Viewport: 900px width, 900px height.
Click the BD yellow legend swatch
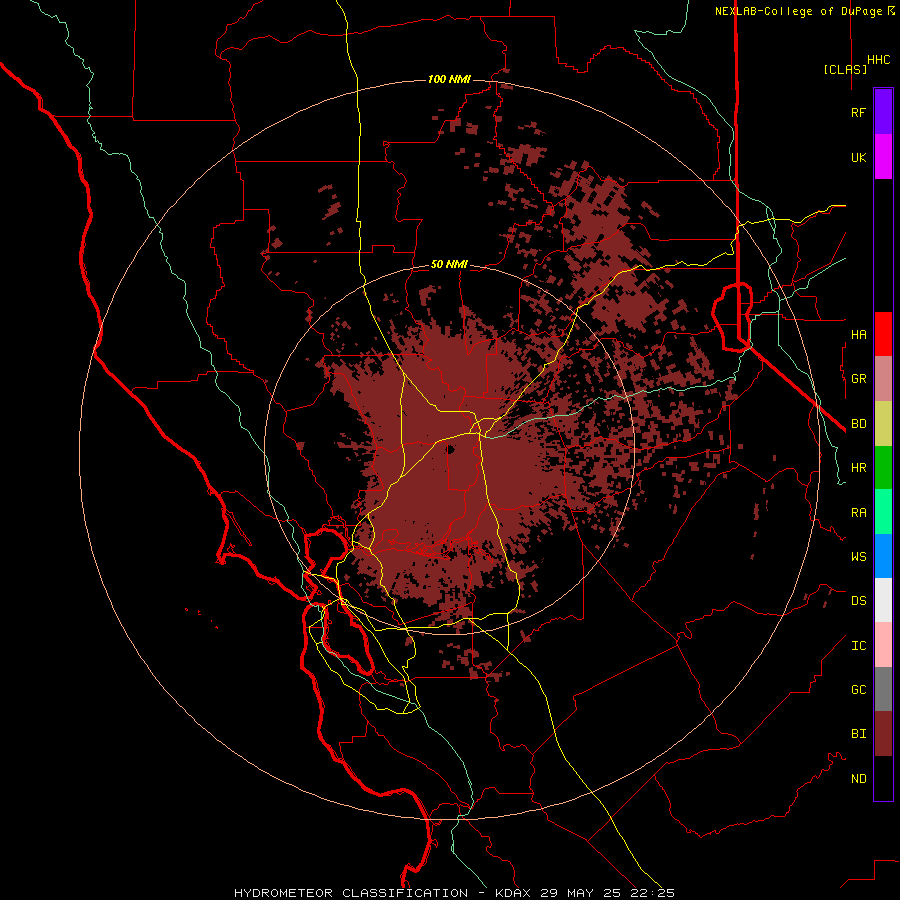[x=883, y=424]
